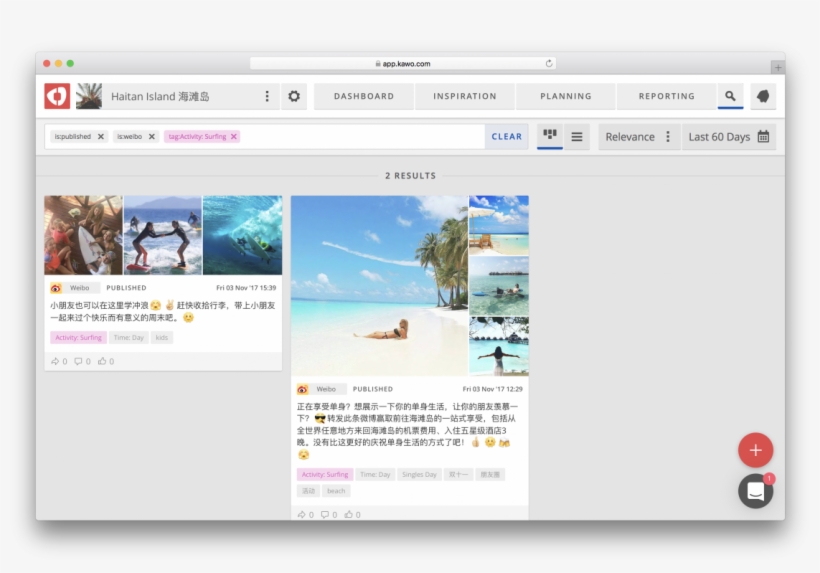Open the Haitan Island account avatar

tap(89, 96)
